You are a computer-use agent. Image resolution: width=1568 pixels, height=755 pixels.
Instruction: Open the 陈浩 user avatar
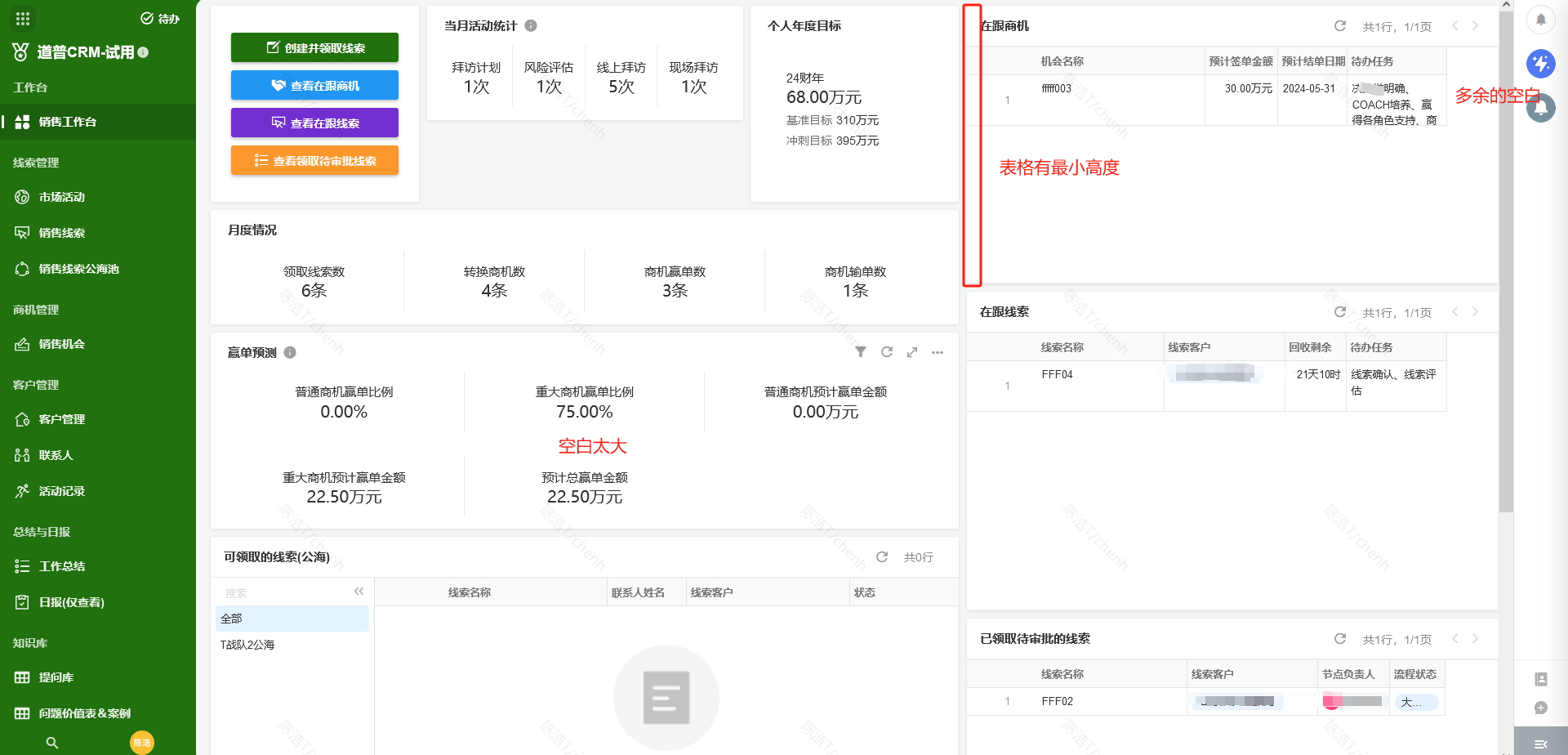[x=142, y=743]
